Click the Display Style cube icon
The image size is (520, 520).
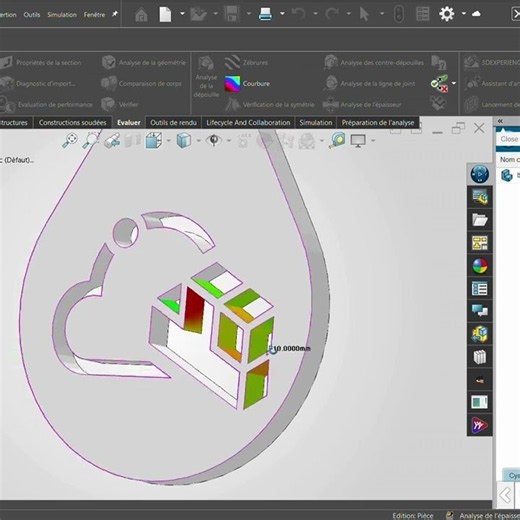[x=184, y=140]
